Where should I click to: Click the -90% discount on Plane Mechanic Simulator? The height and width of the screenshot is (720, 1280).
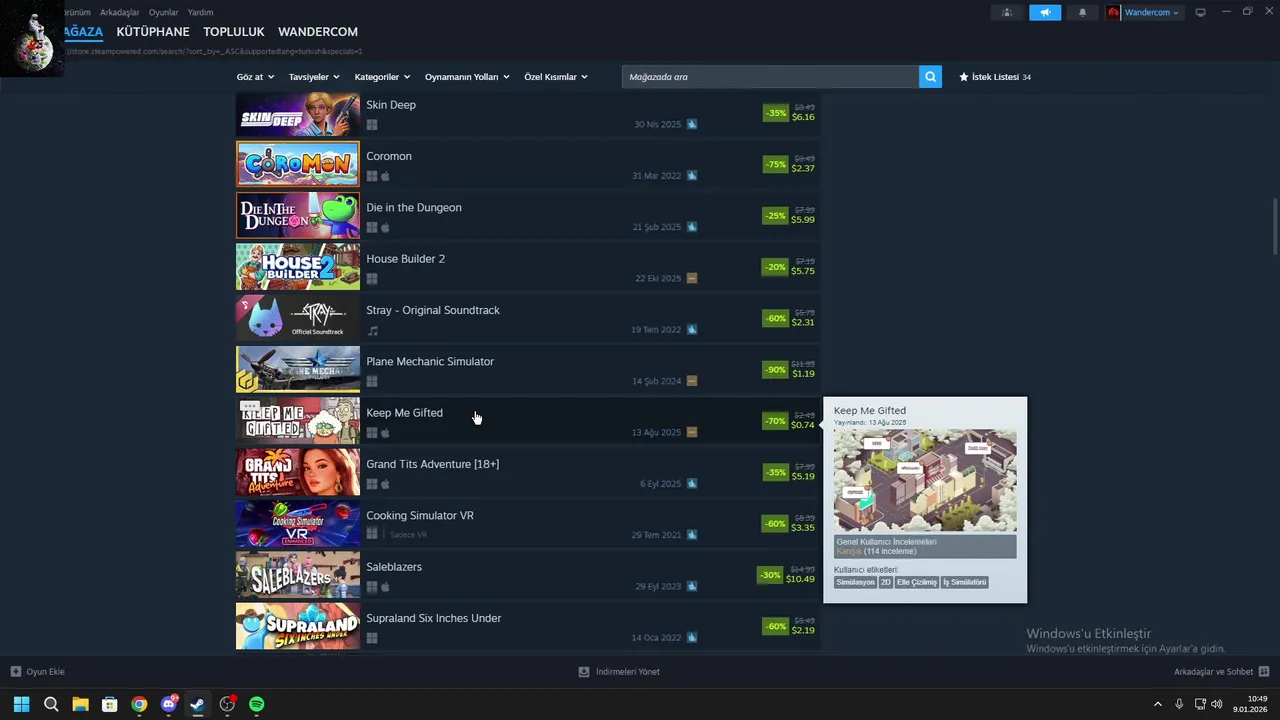(x=775, y=370)
